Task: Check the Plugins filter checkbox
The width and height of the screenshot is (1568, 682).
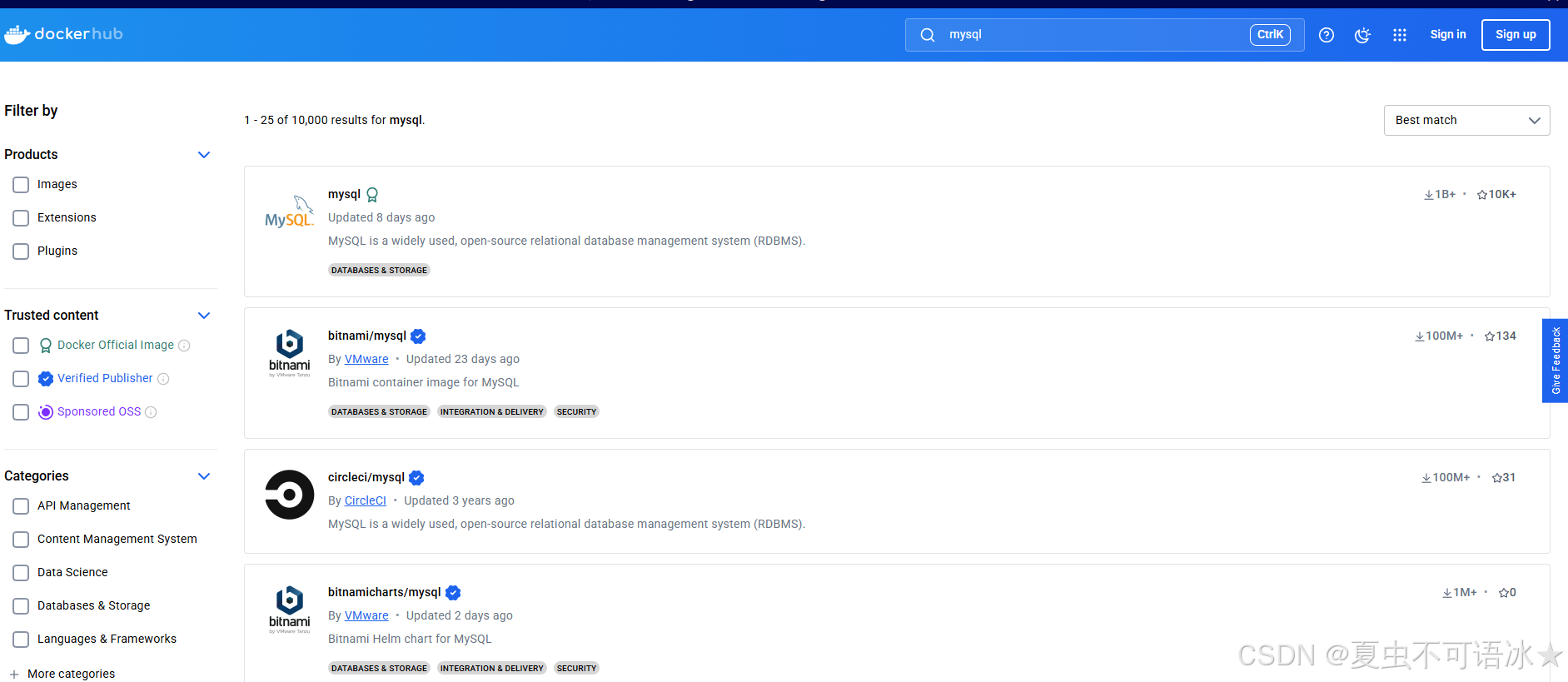Action: pyautogui.click(x=21, y=251)
